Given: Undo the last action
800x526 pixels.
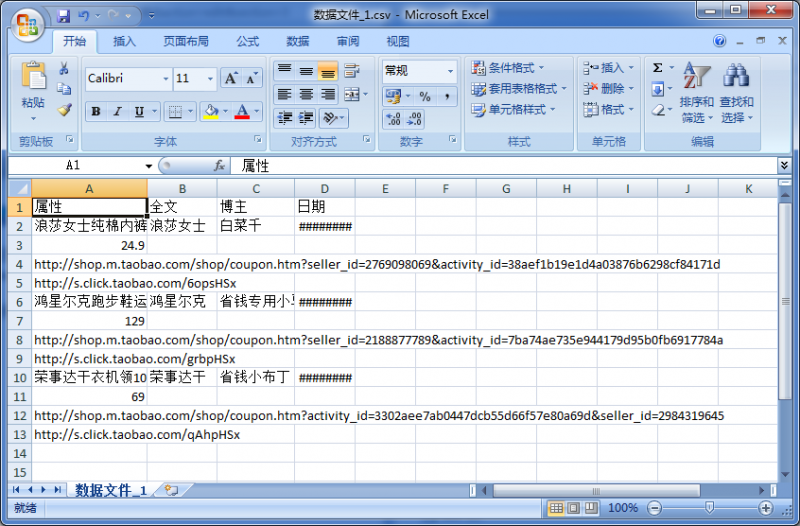Looking at the screenshot, I should coord(83,16).
